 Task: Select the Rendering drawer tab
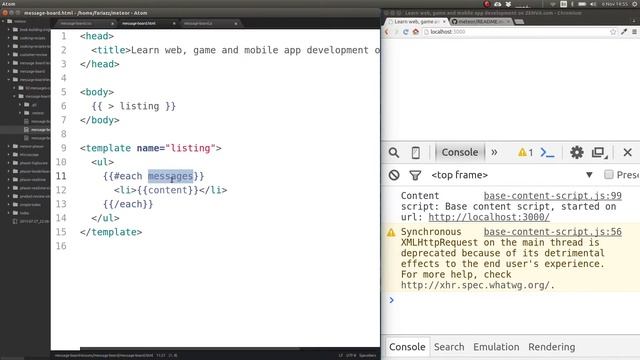551,347
